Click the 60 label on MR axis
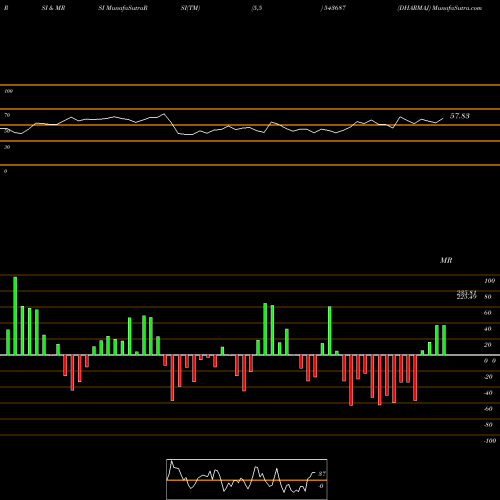 coord(488,313)
